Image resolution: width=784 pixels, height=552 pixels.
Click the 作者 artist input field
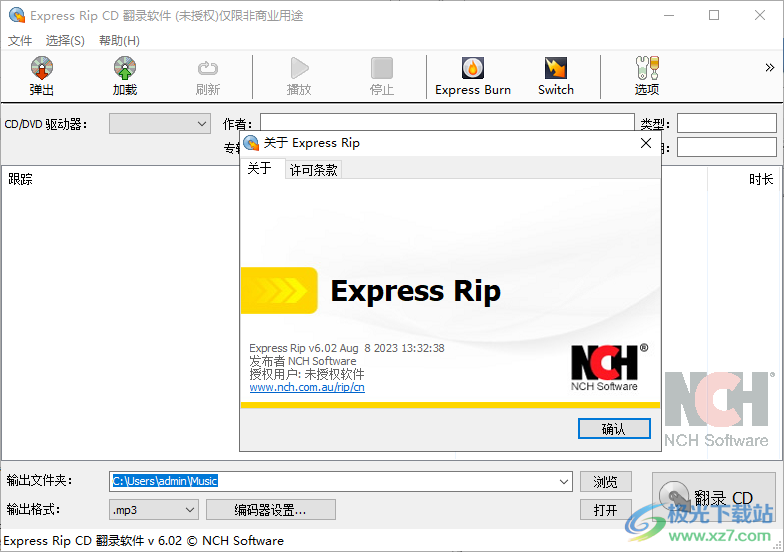click(447, 122)
